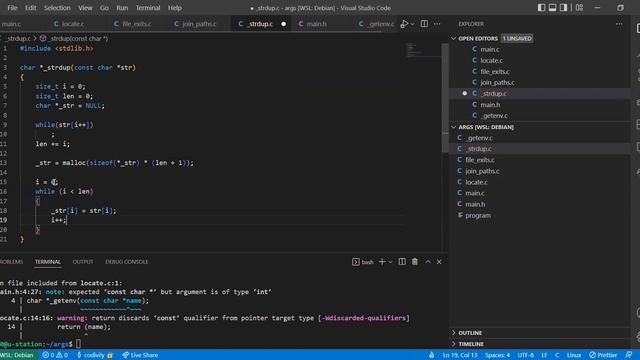This screenshot has height=360, width=640.
Task: Create a new terminal with plus icon
Action: coord(382,262)
